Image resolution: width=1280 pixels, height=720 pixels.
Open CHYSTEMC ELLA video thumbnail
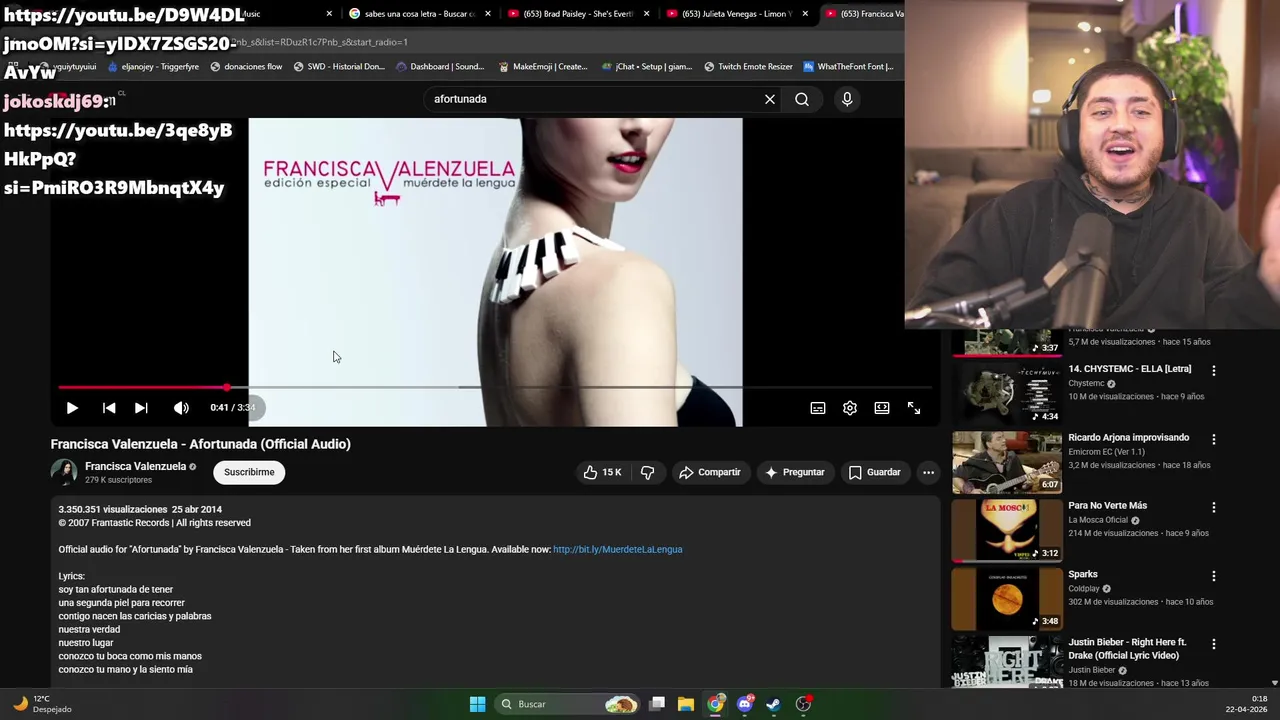pyautogui.click(x=1007, y=393)
